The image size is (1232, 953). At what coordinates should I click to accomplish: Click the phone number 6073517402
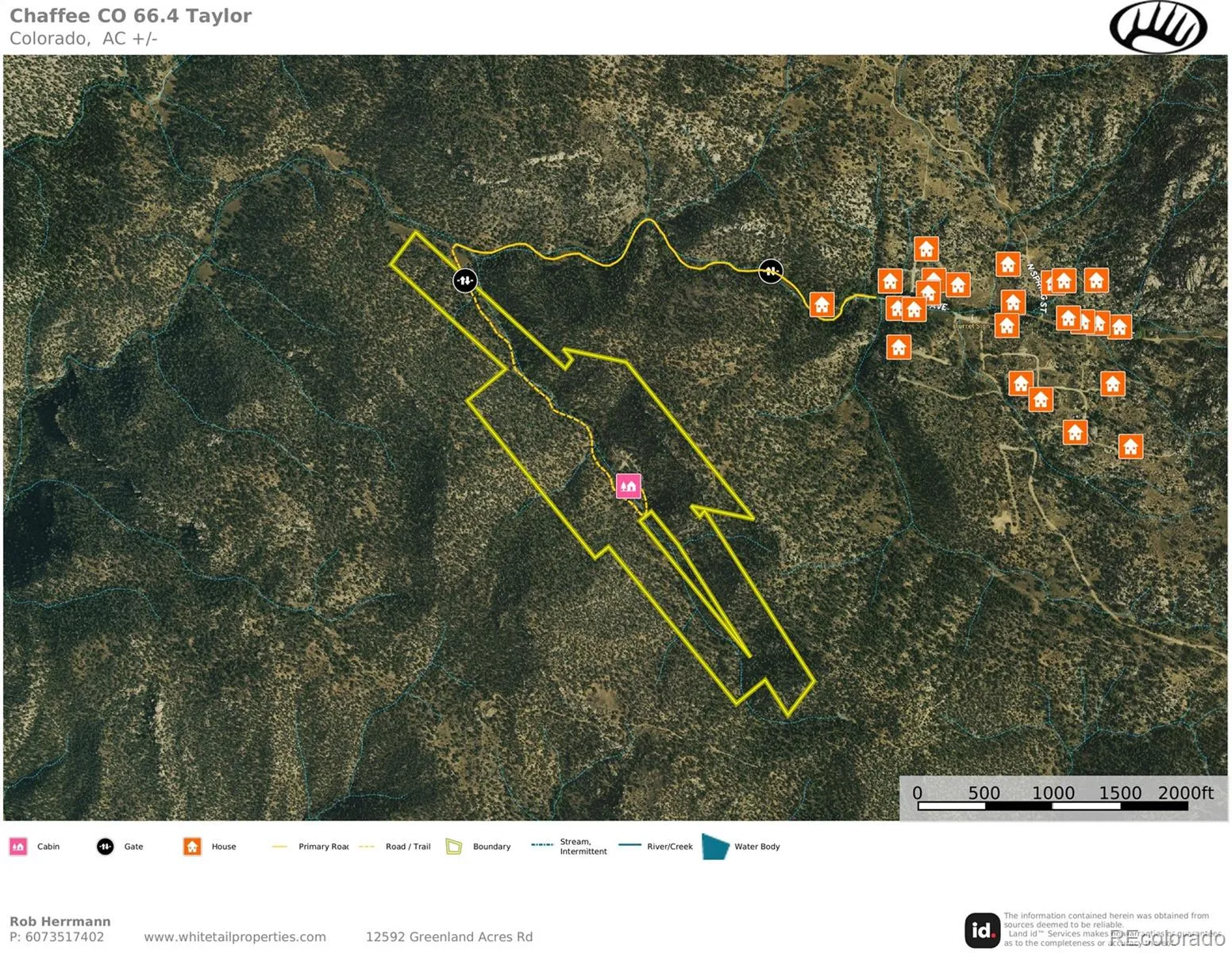coord(64,937)
